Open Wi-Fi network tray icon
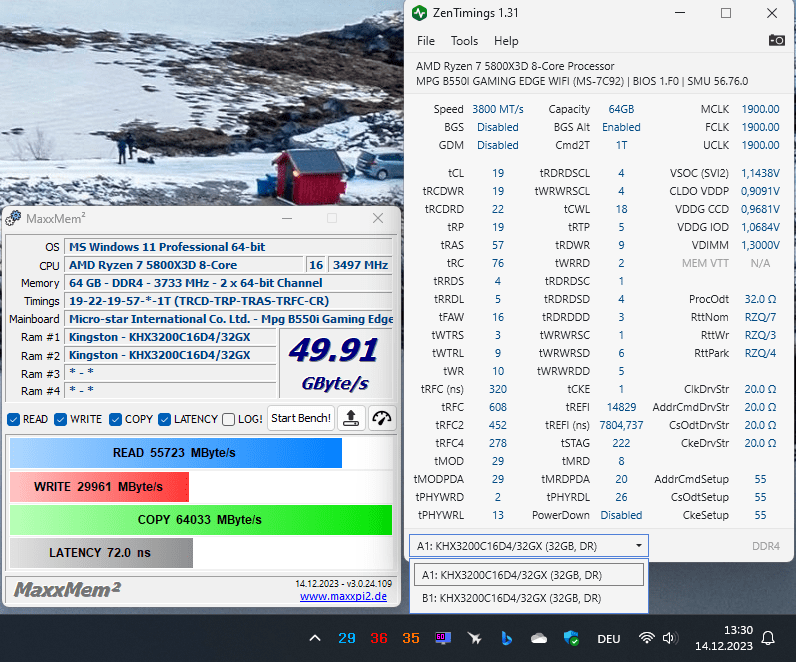Image resolution: width=796 pixels, height=662 pixels. click(646, 638)
